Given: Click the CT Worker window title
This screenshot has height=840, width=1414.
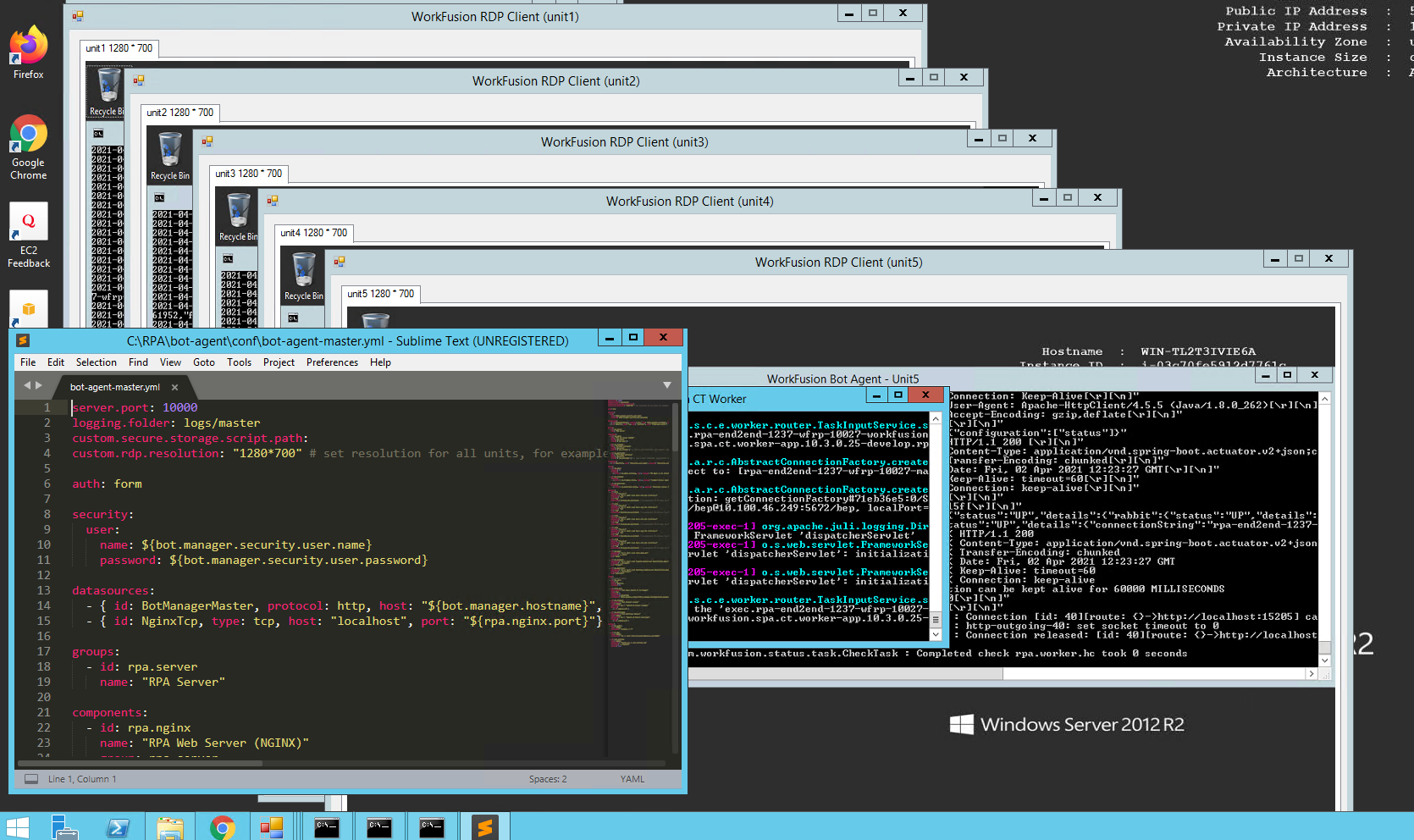Looking at the screenshot, I should point(720,399).
